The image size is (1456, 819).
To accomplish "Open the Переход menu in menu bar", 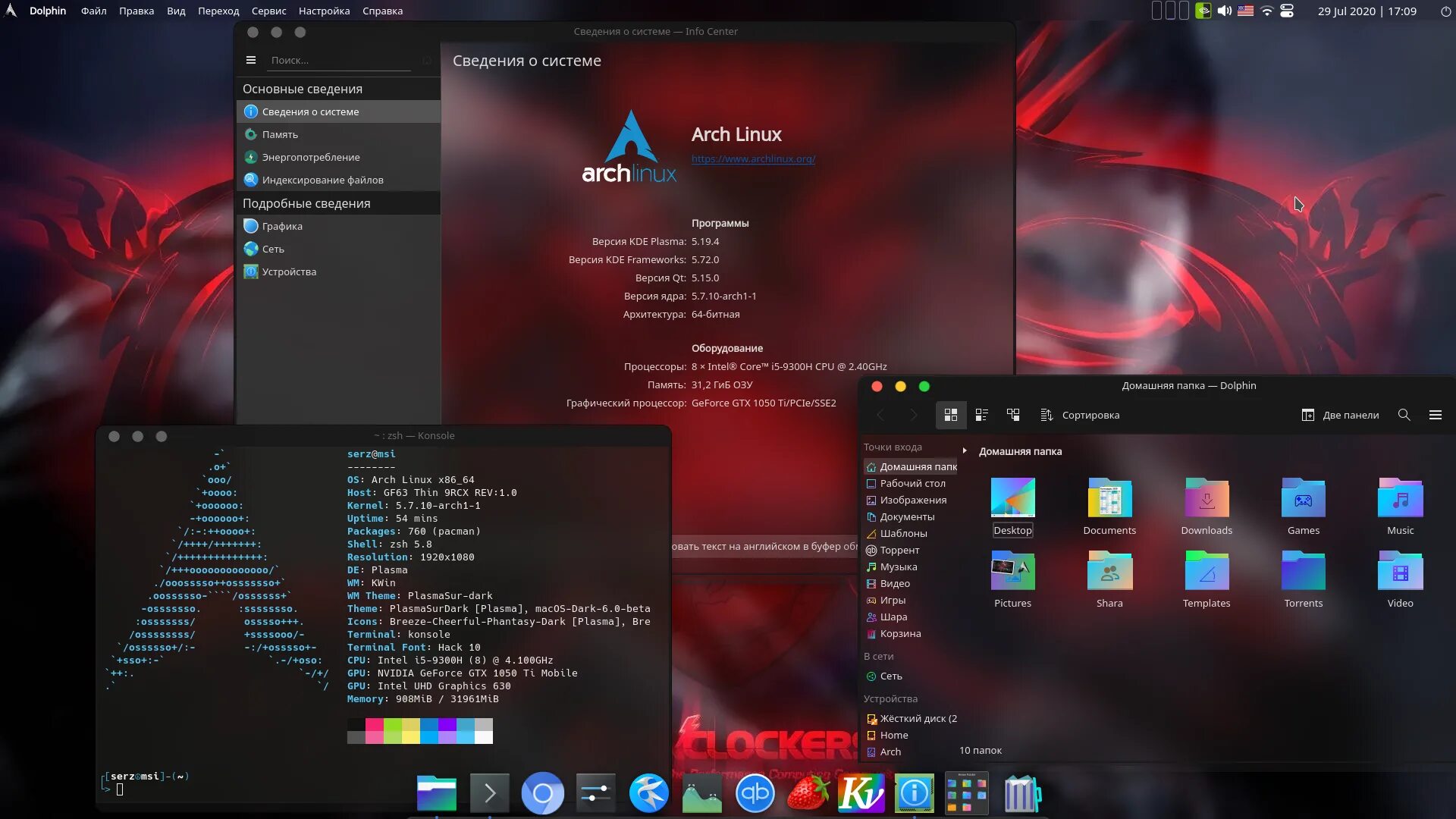I will pos(218,11).
